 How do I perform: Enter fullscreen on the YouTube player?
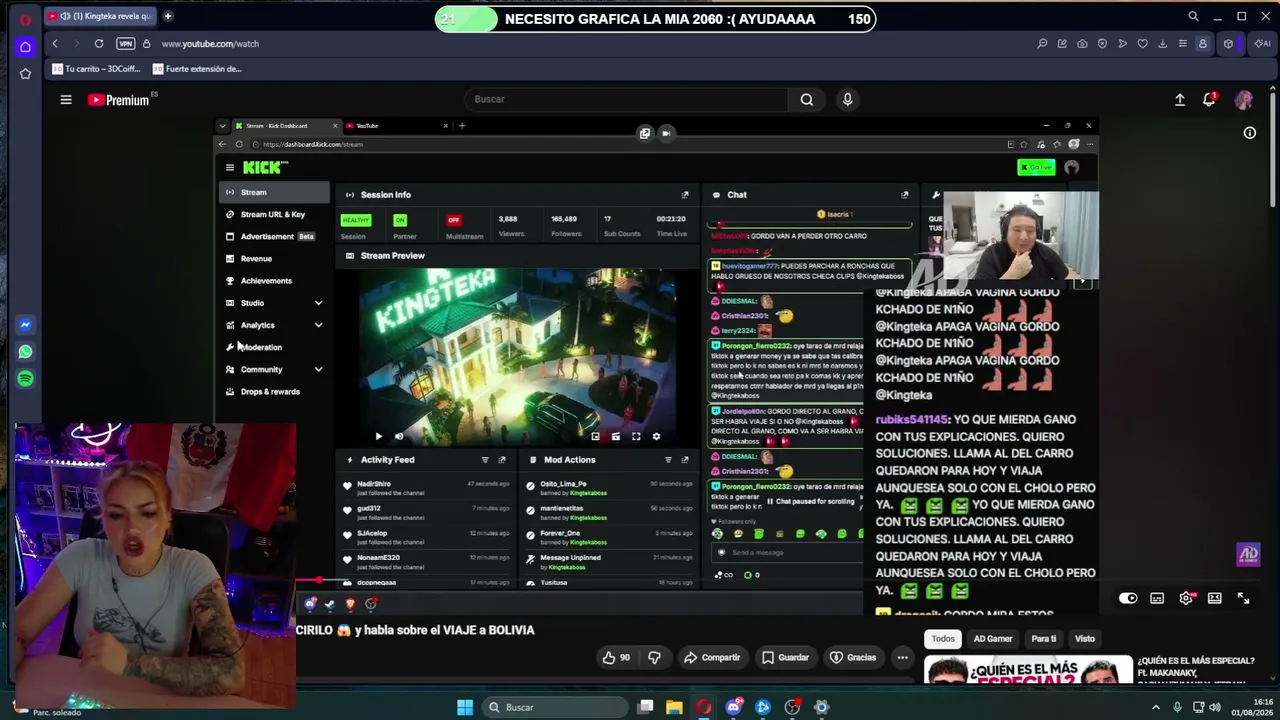(x=1243, y=598)
